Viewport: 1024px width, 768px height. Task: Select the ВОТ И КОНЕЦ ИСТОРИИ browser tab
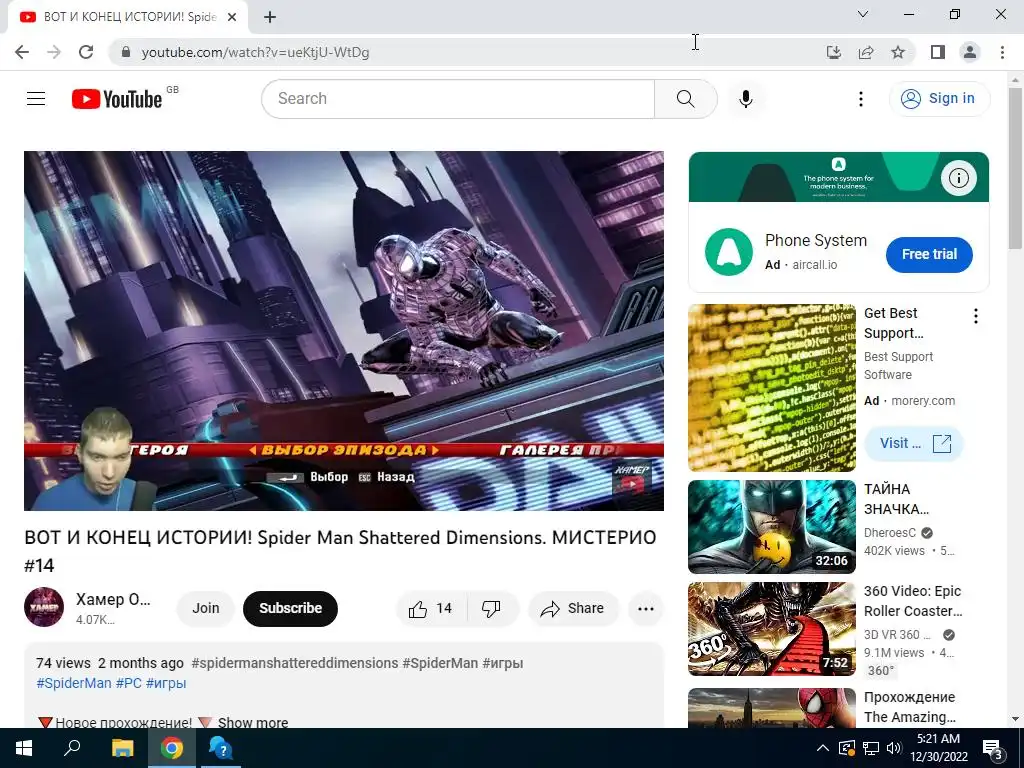tap(127, 18)
